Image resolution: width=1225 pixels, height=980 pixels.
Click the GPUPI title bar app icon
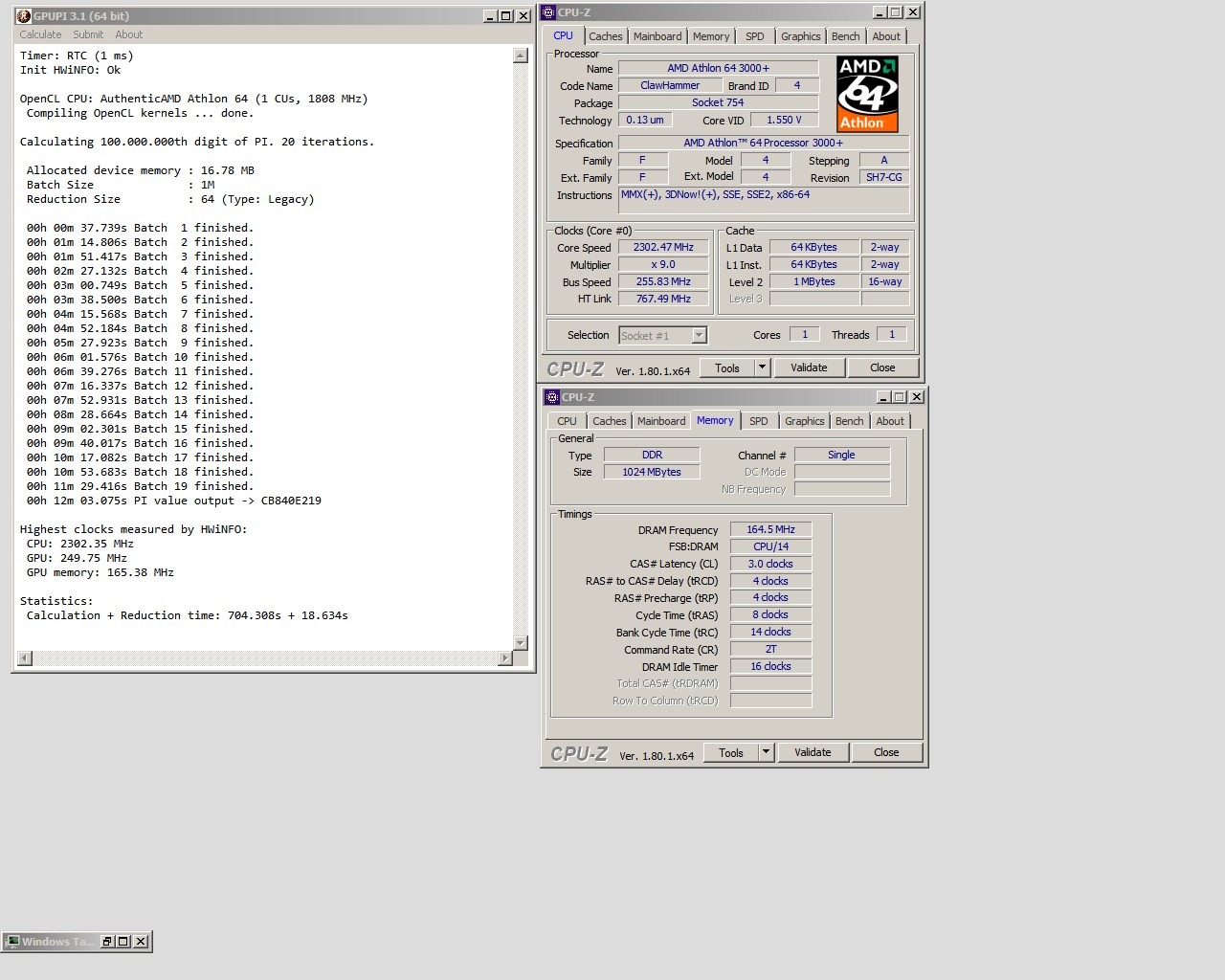pyautogui.click(x=24, y=16)
